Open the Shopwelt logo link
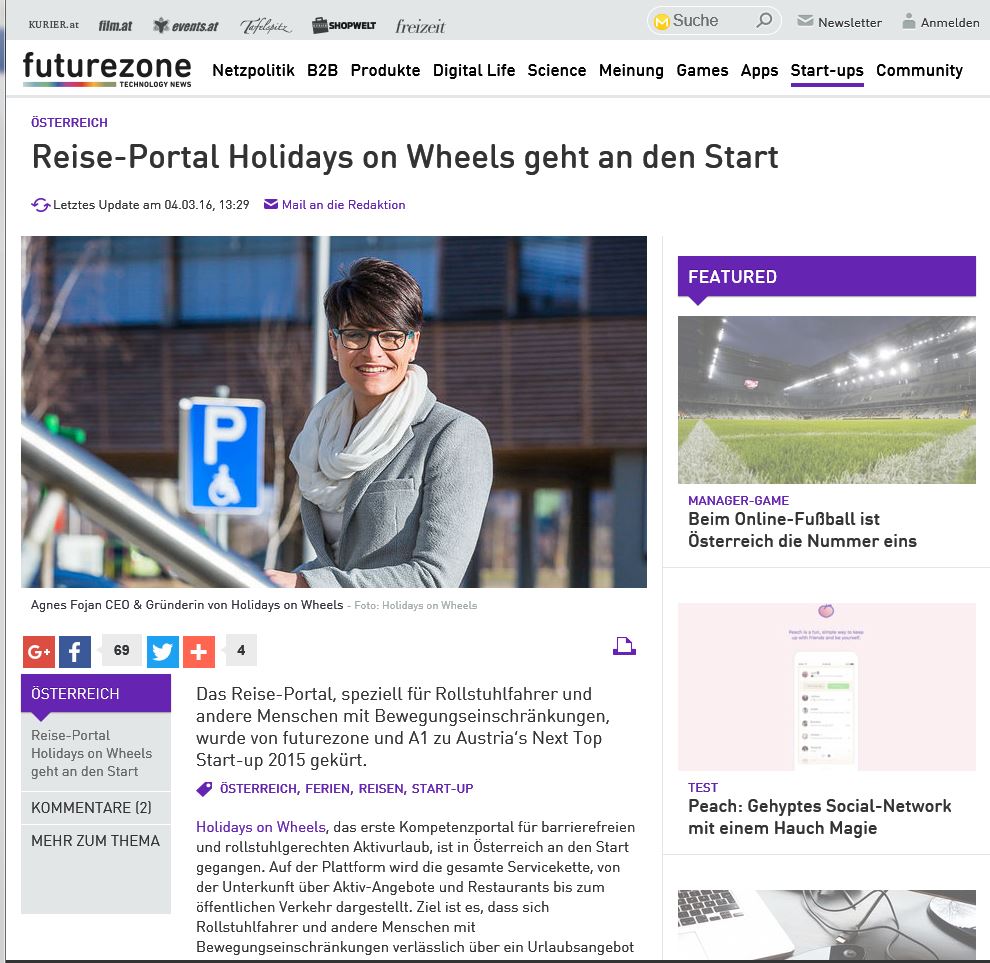This screenshot has height=963, width=990. tap(344, 26)
